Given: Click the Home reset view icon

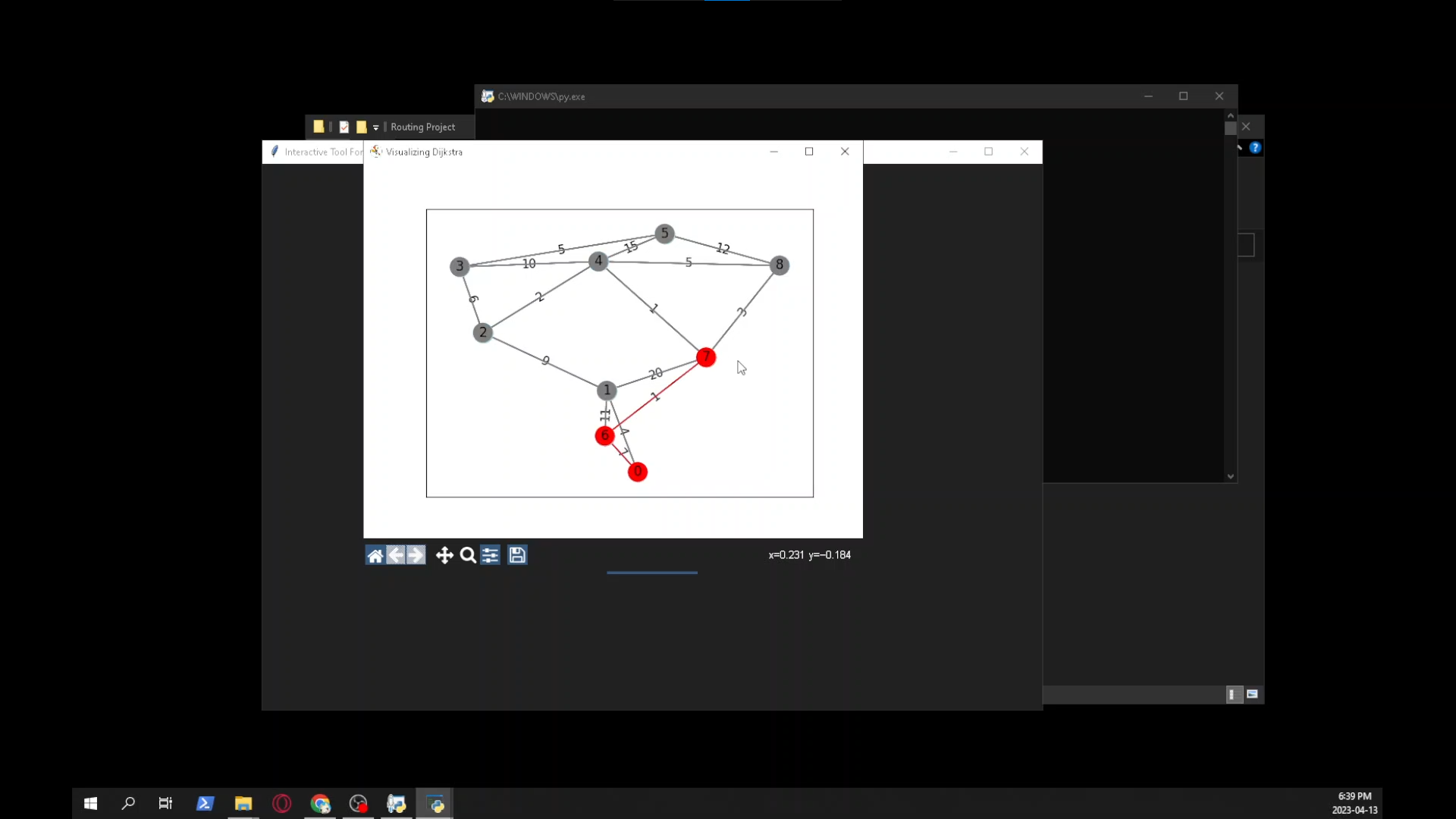Looking at the screenshot, I should click(x=375, y=556).
